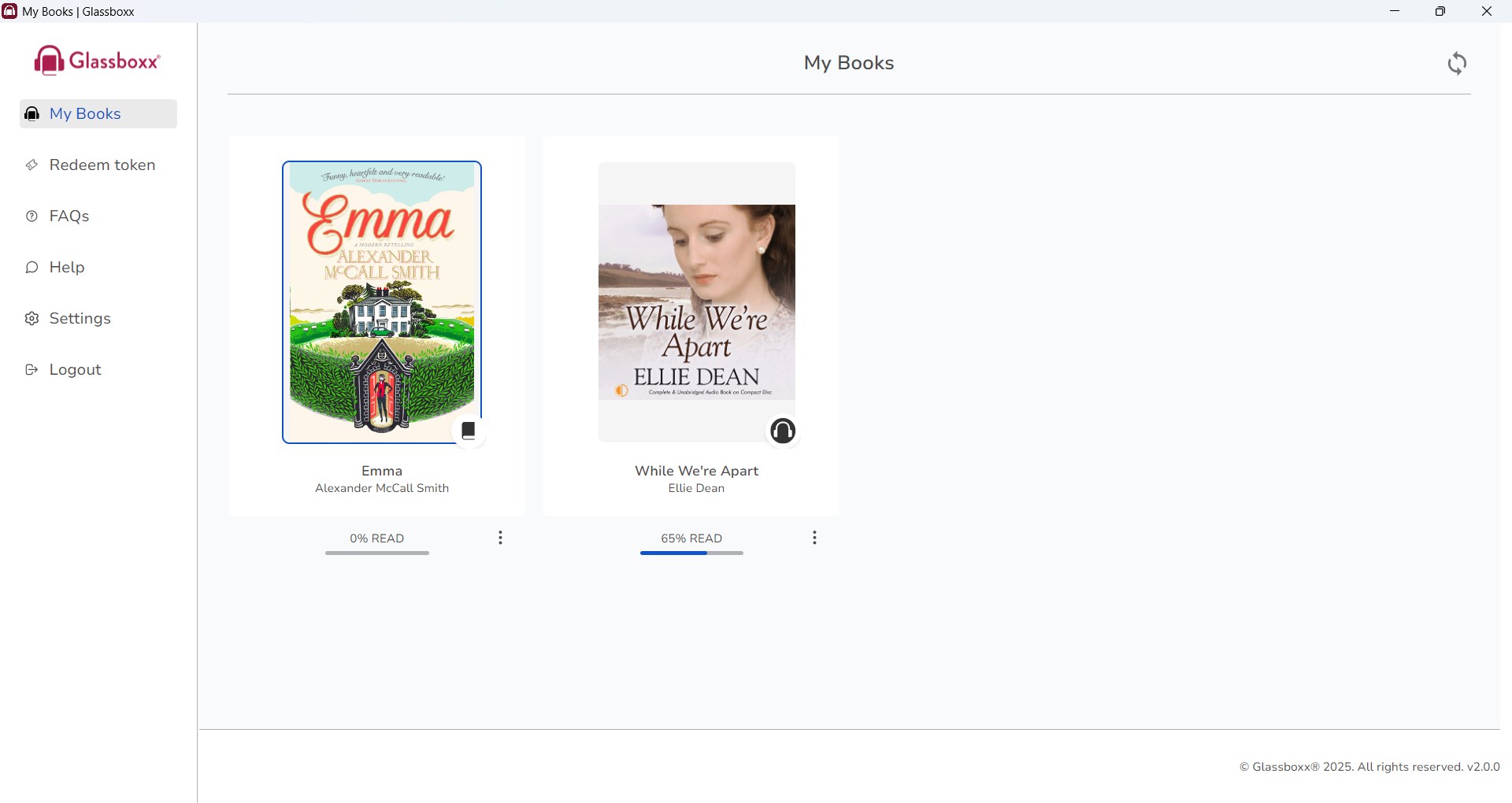Click the Redeem token ticket icon
1512x803 pixels.
pos(31,165)
